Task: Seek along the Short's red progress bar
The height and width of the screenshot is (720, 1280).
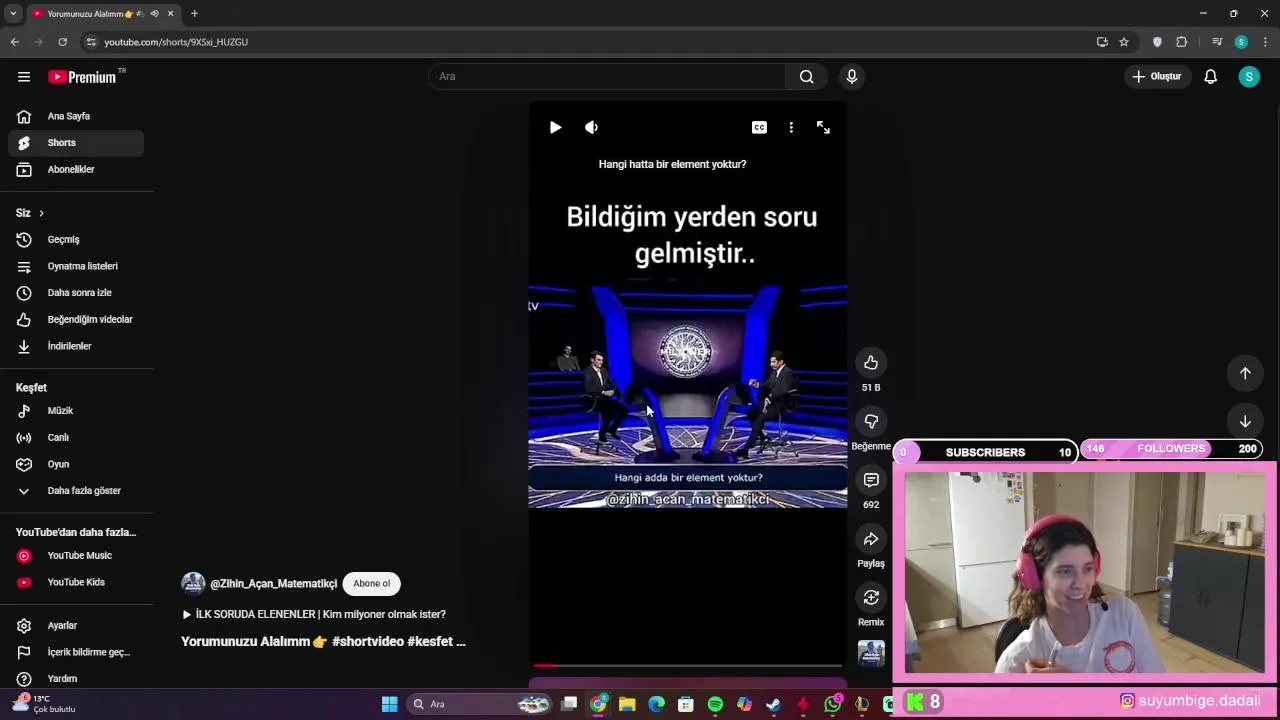Action: [x=688, y=665]
